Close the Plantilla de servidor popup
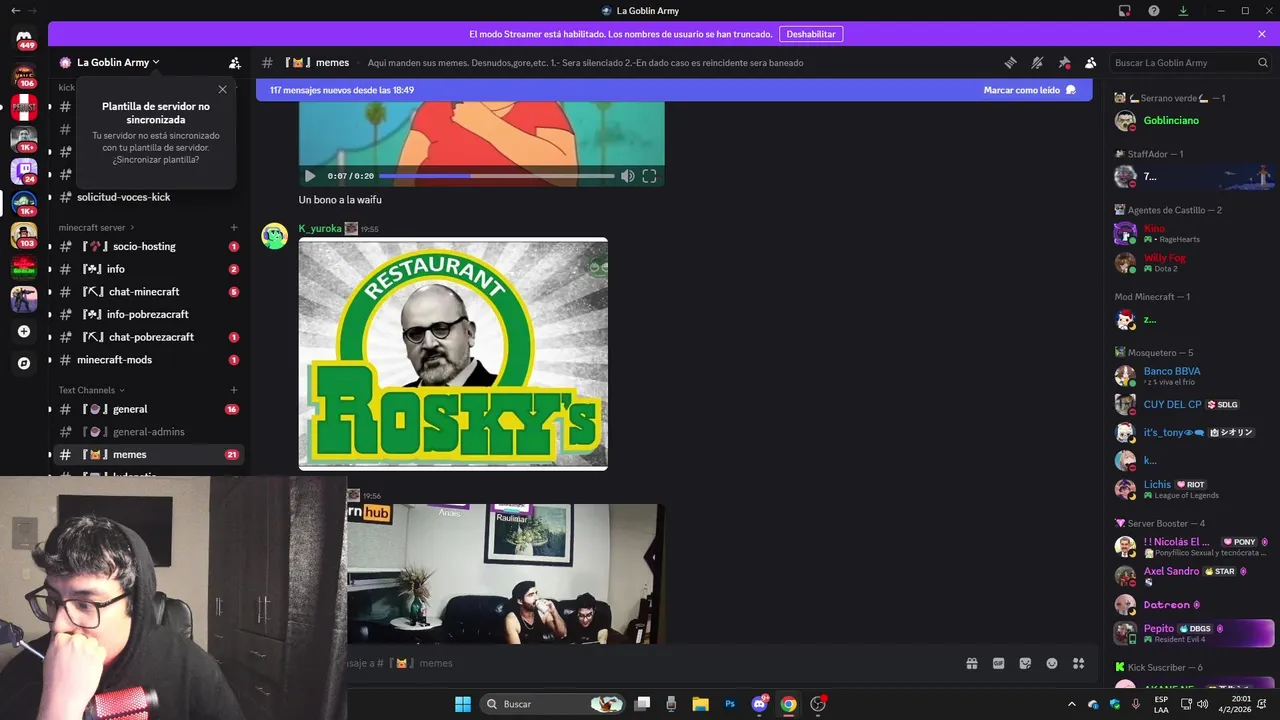 click(222, 89)
